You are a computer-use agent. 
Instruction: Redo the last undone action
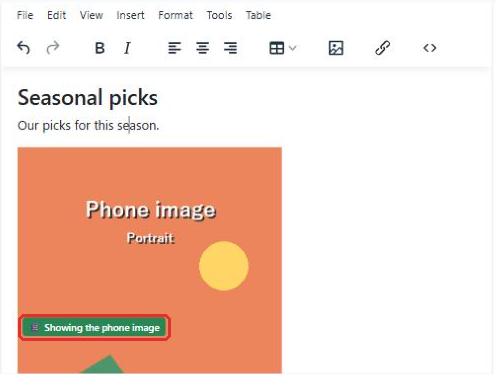(53, 48)
